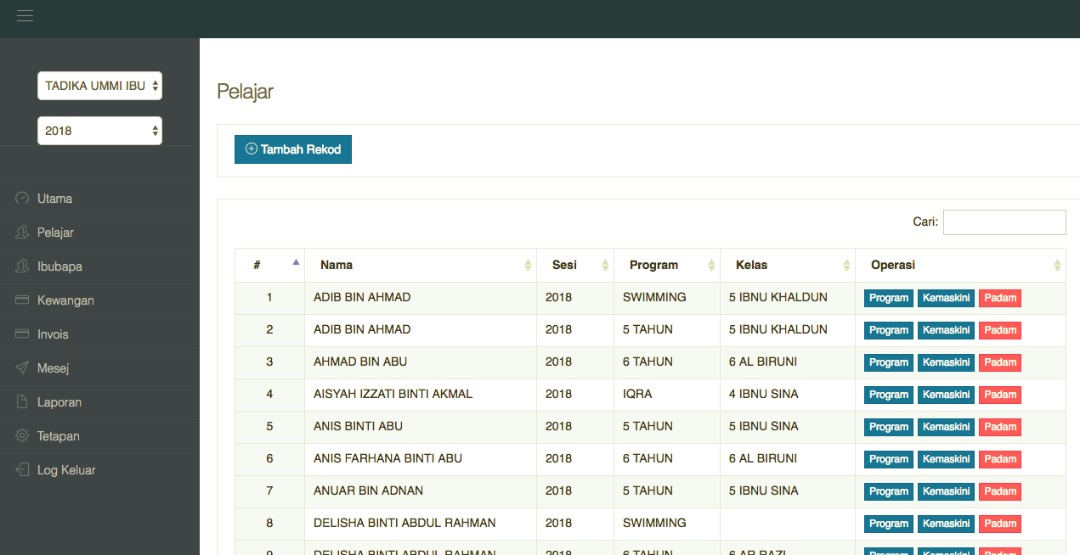Click Kemaskini for AISYAH IZZATI BINTI AKMAL

[x=946, y=394]
